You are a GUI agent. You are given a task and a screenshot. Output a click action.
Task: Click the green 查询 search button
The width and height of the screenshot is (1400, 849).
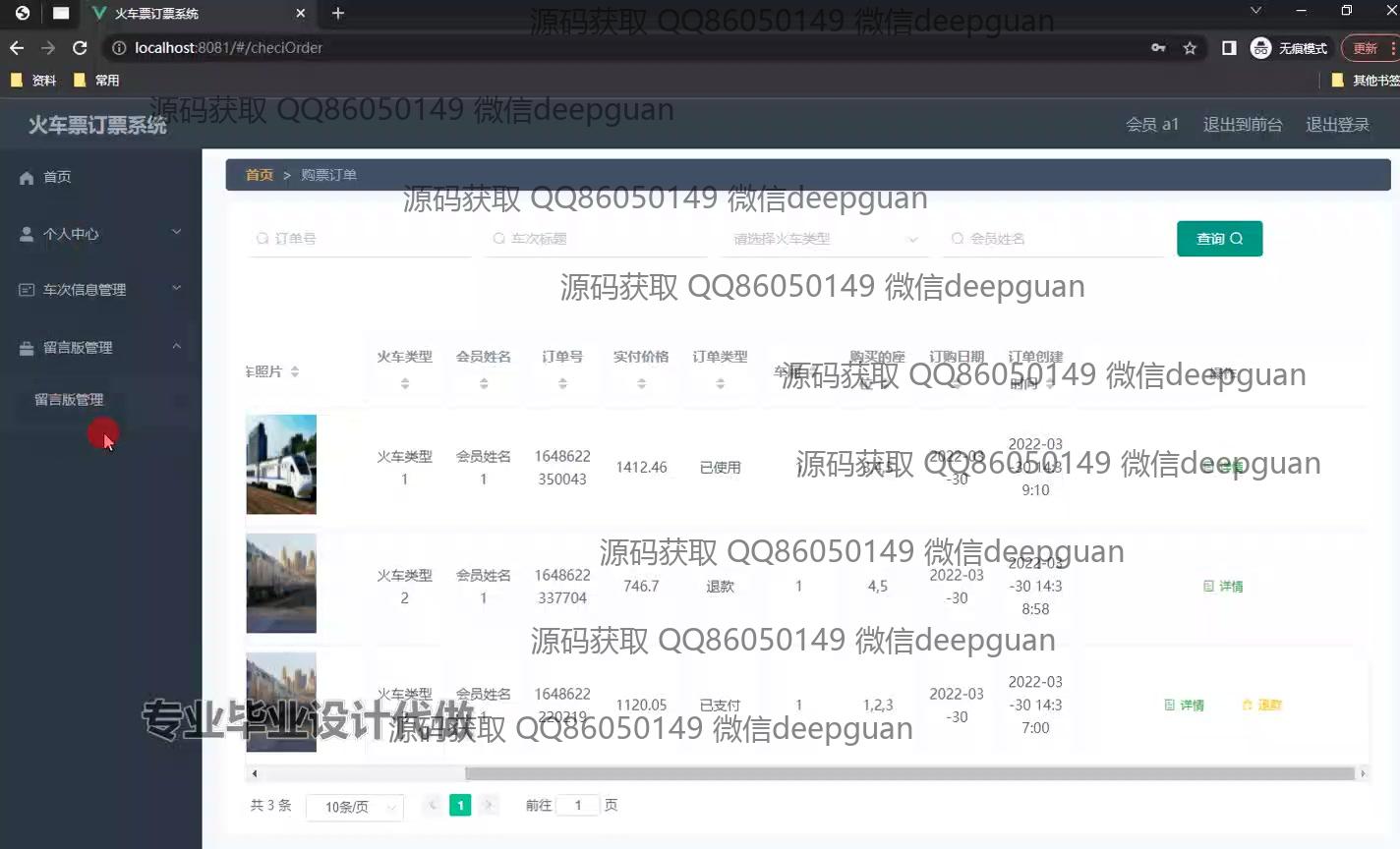(x=1219, y=239)
